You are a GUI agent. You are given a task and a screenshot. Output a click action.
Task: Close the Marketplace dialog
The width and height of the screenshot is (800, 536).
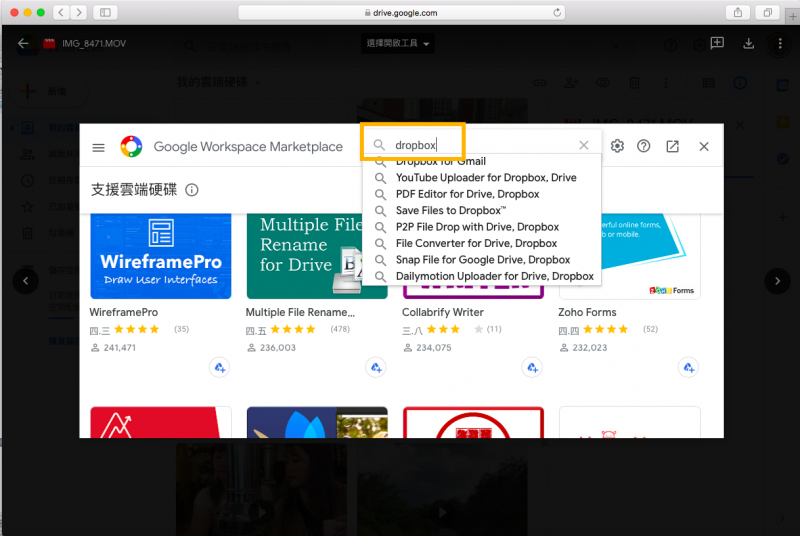pyautogui.click(x=704, y=146)
